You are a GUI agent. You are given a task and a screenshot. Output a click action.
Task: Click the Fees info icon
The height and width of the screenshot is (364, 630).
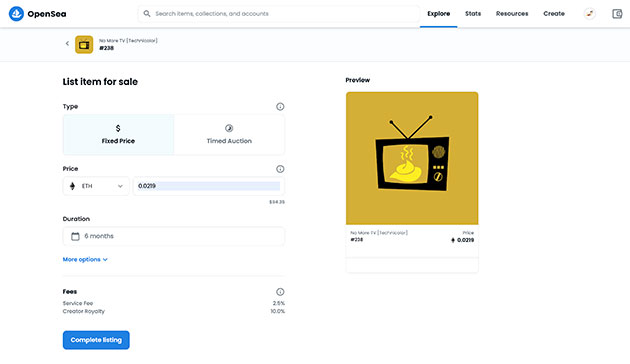pyautogui.click(x=280, y=292)
